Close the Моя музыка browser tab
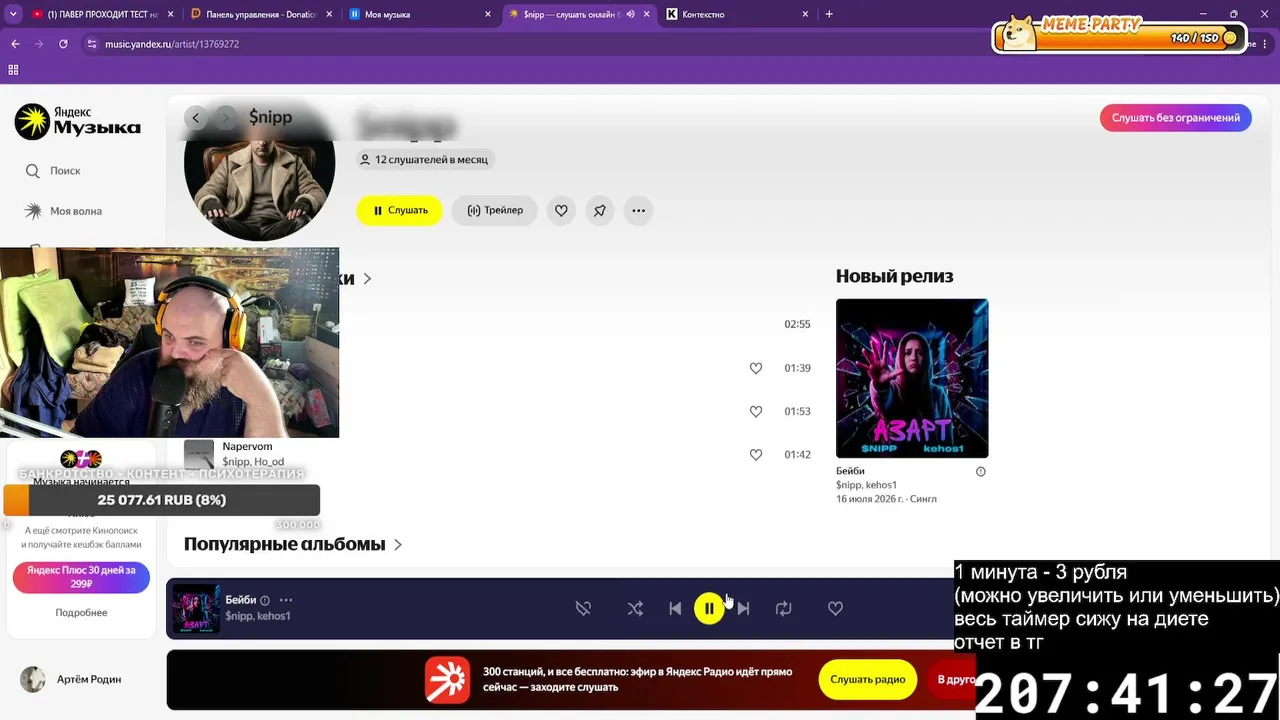This screenshot has width=1280, height=720. [488, 14]
